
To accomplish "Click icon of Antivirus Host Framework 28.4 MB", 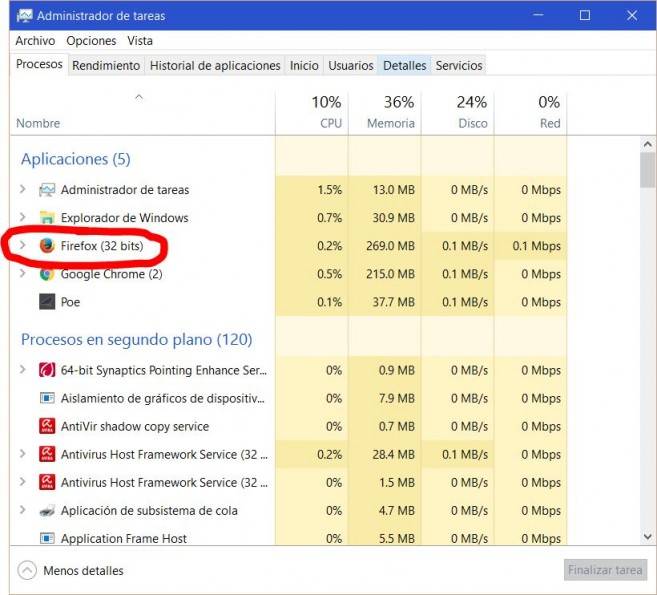I will click(x=47, y=454).
